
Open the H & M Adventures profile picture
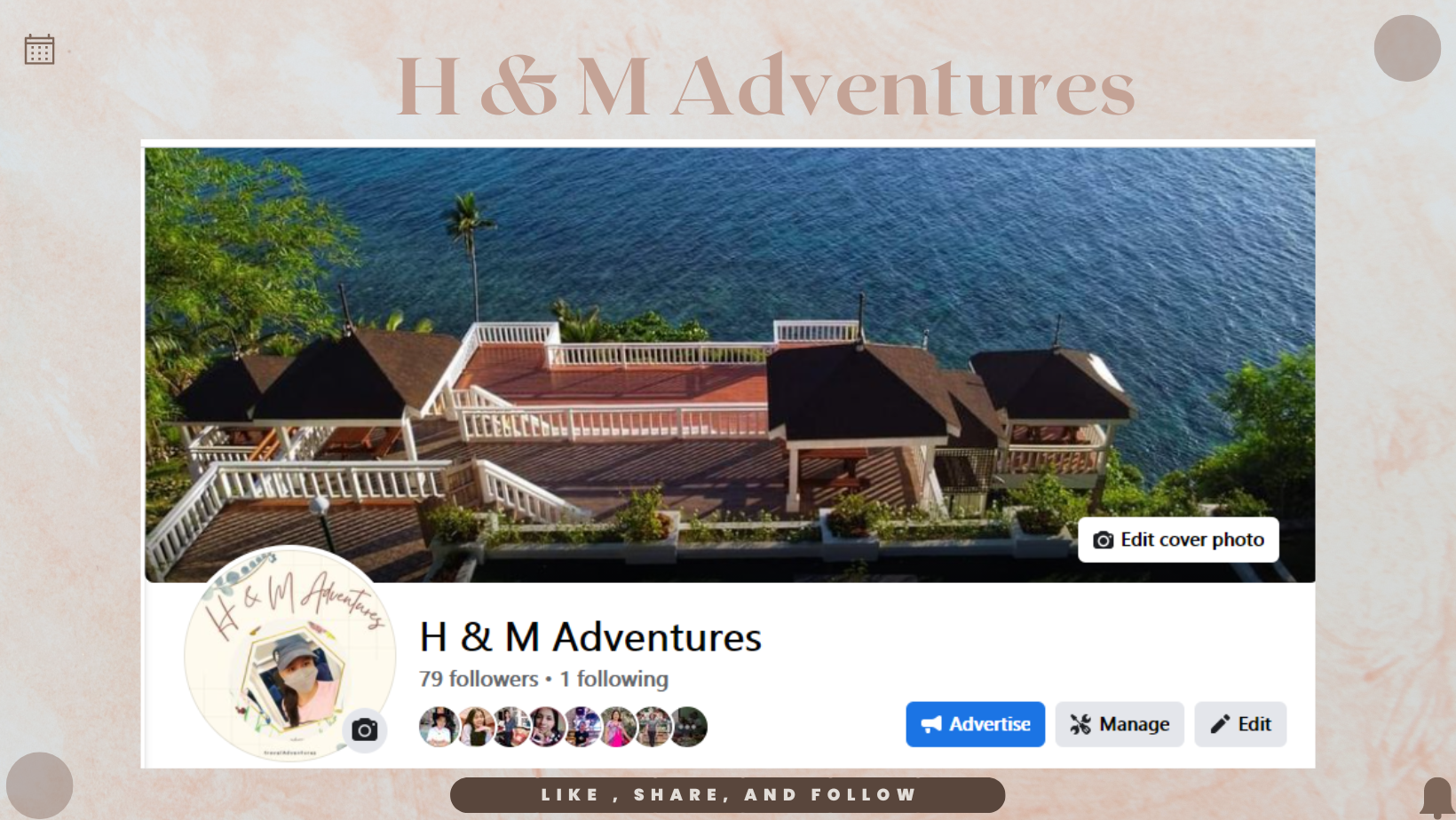point(290,654)
